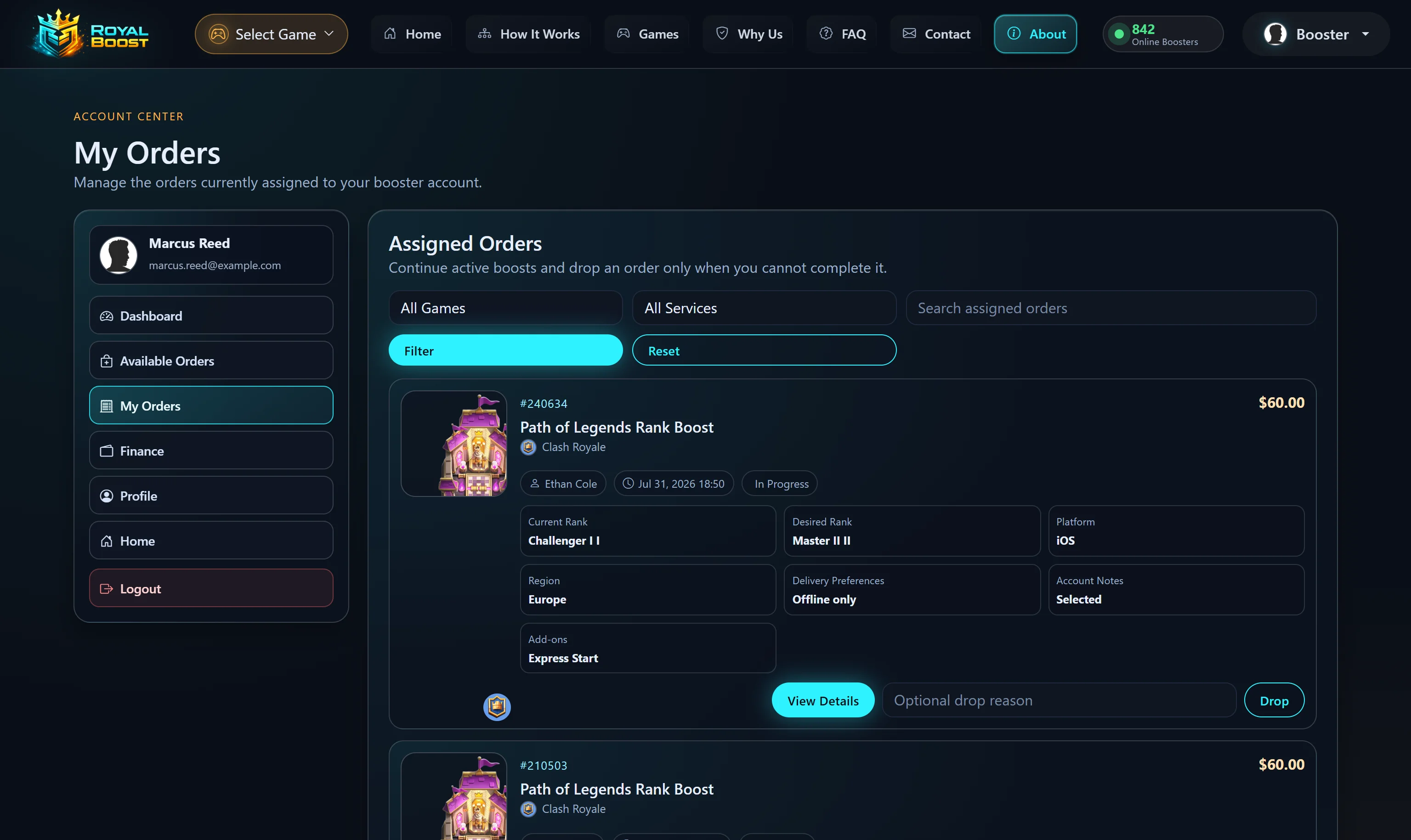Open the About page
The image size is (1411, 840).
pos(1036,34)
